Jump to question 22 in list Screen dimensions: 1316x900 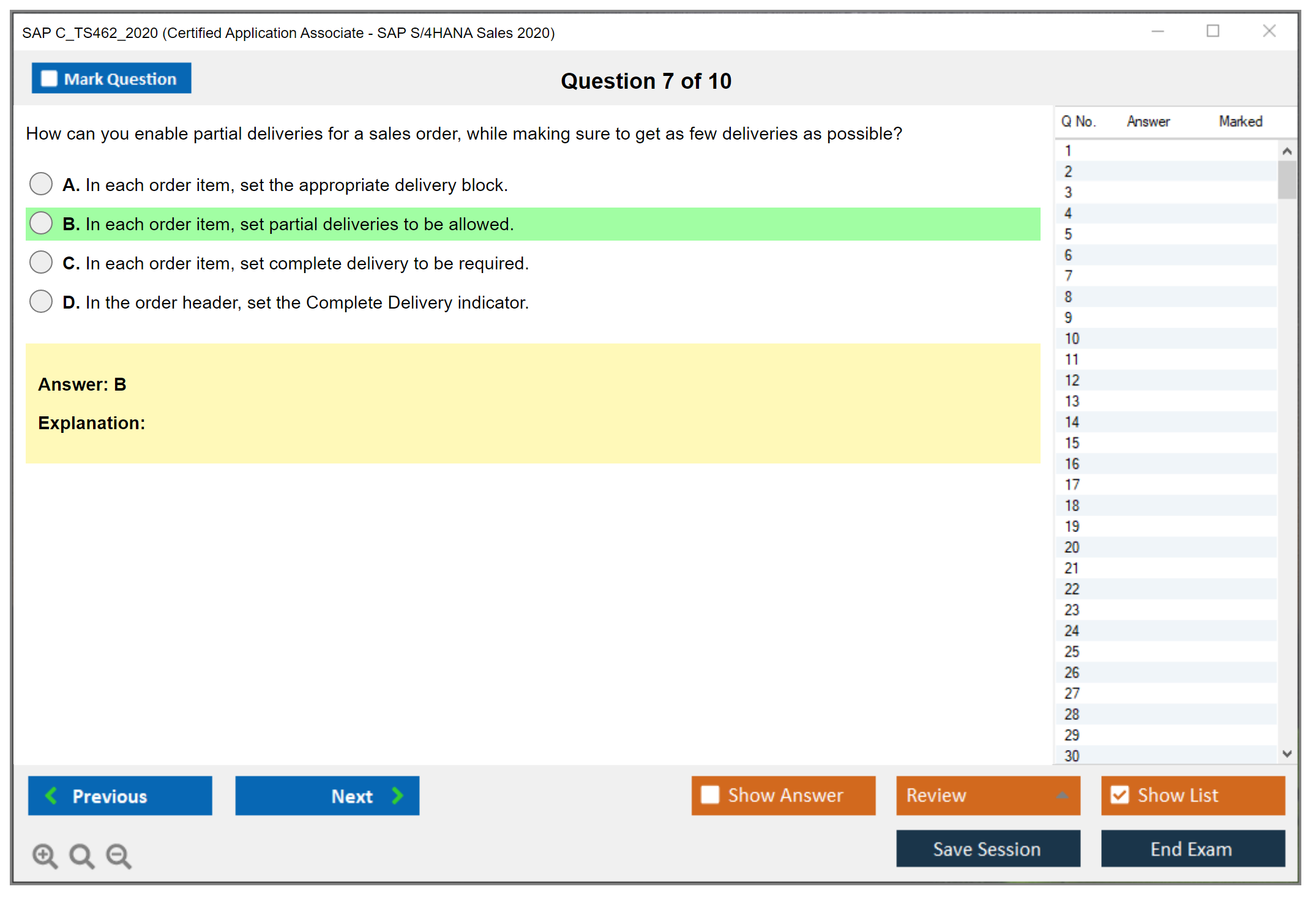[1072, 589]
